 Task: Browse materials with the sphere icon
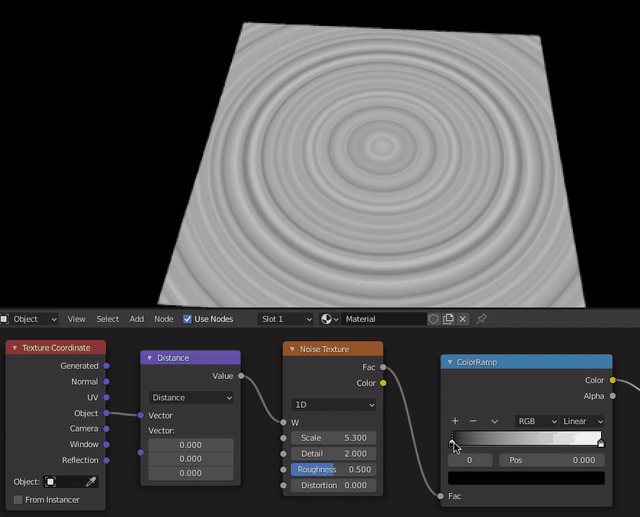pos(329,319)
